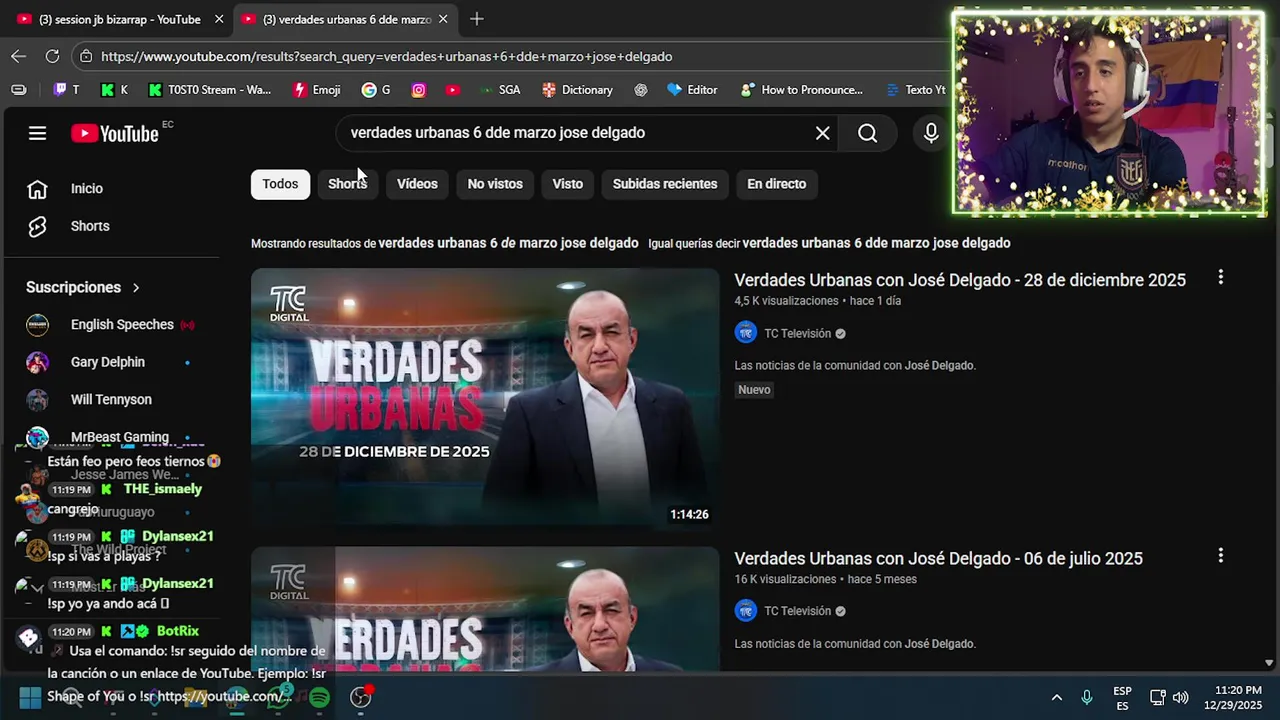Select the Vídeos filter chip
1280x720 pixels.
pos(417,184)
